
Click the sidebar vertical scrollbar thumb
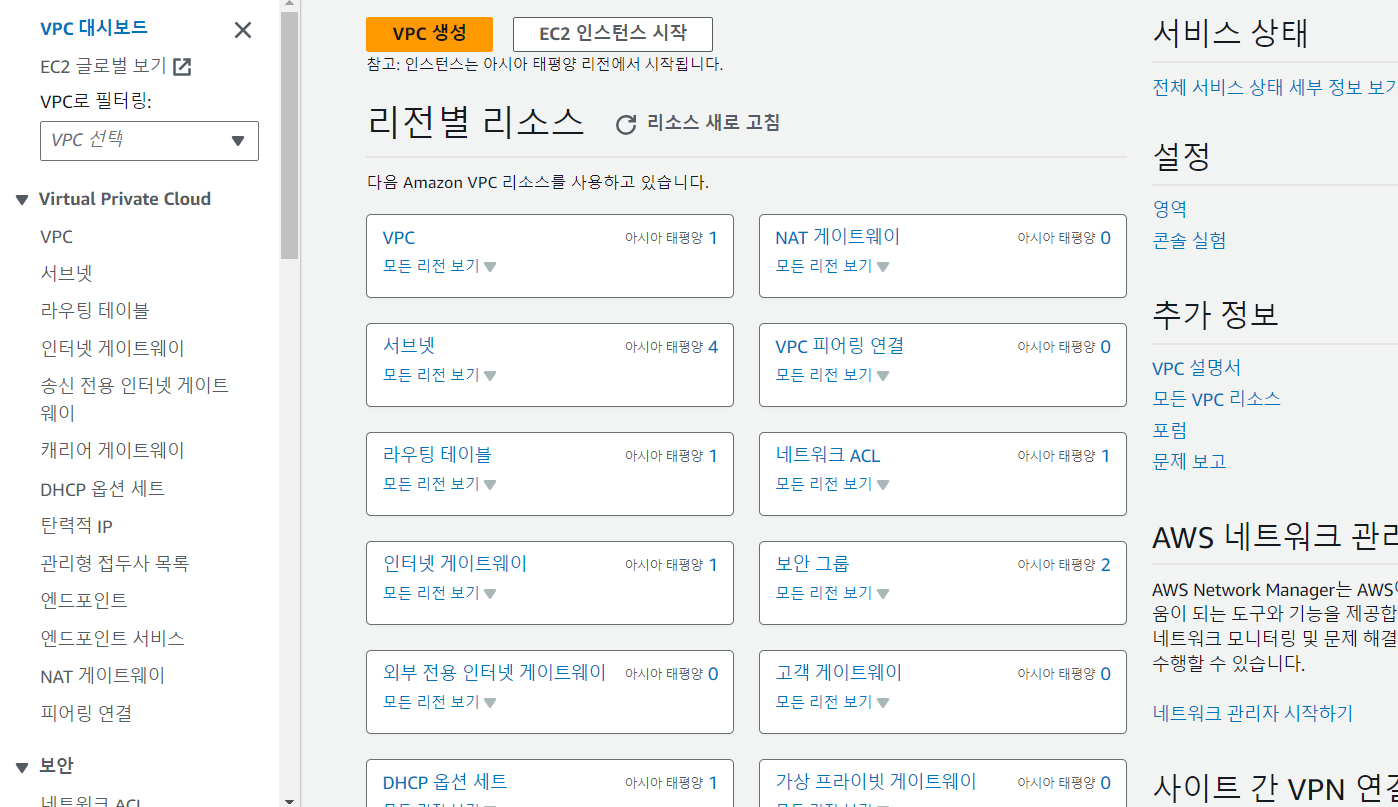tap(289, 135)
